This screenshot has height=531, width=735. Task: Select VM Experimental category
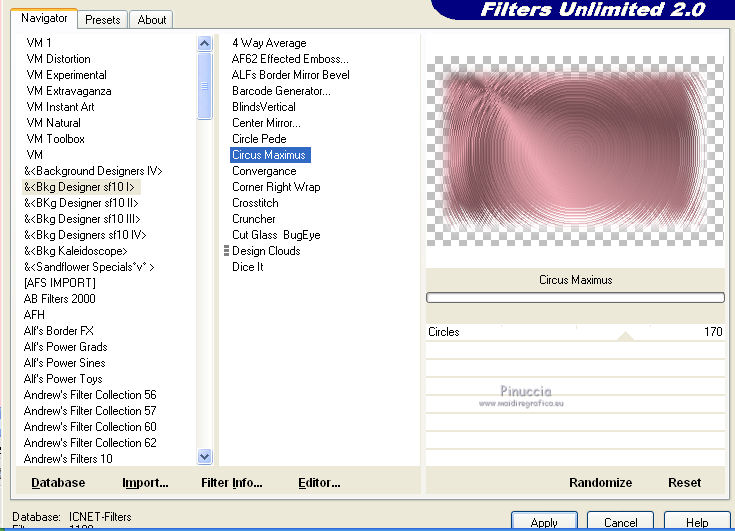pyautogui.click(x=67, y=75)
